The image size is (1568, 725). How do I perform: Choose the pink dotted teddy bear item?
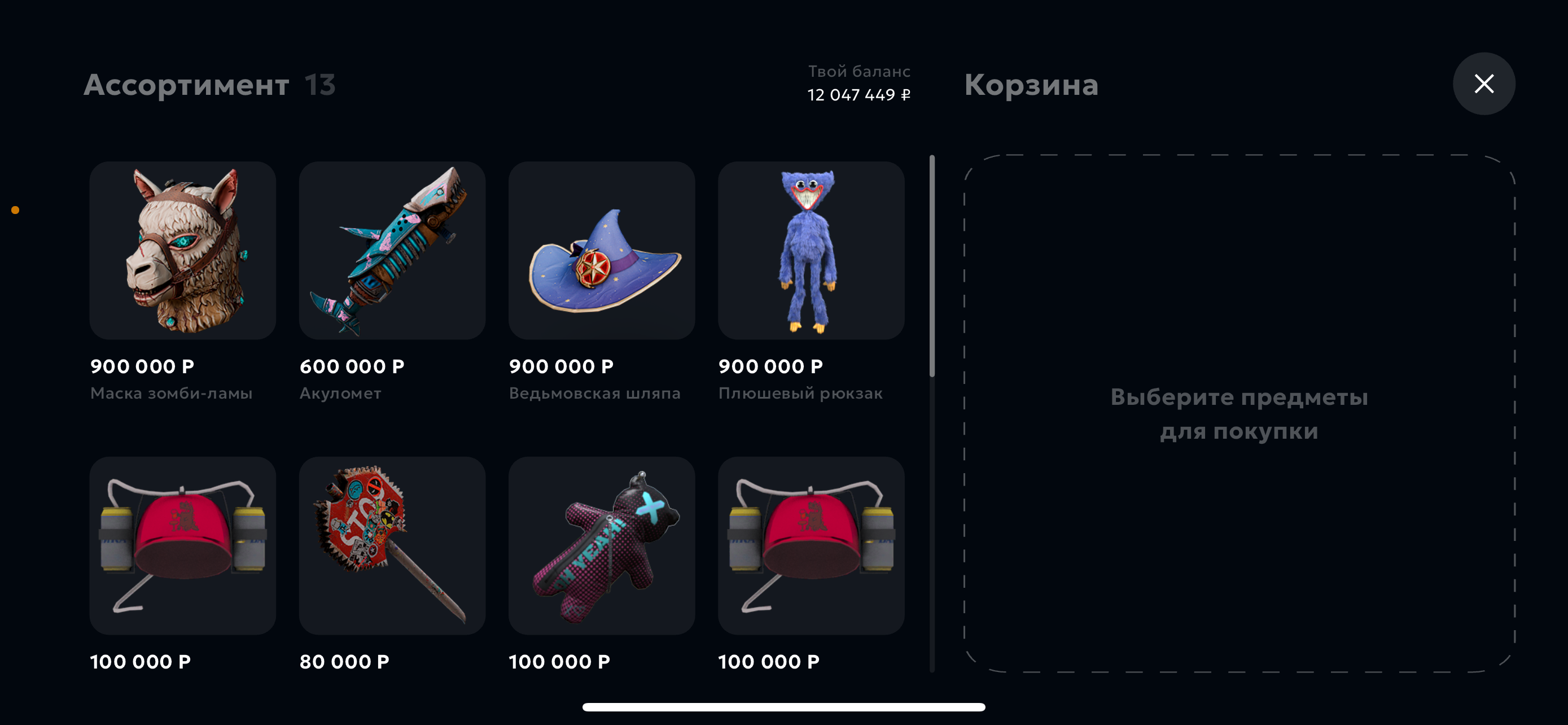point(601,546)
